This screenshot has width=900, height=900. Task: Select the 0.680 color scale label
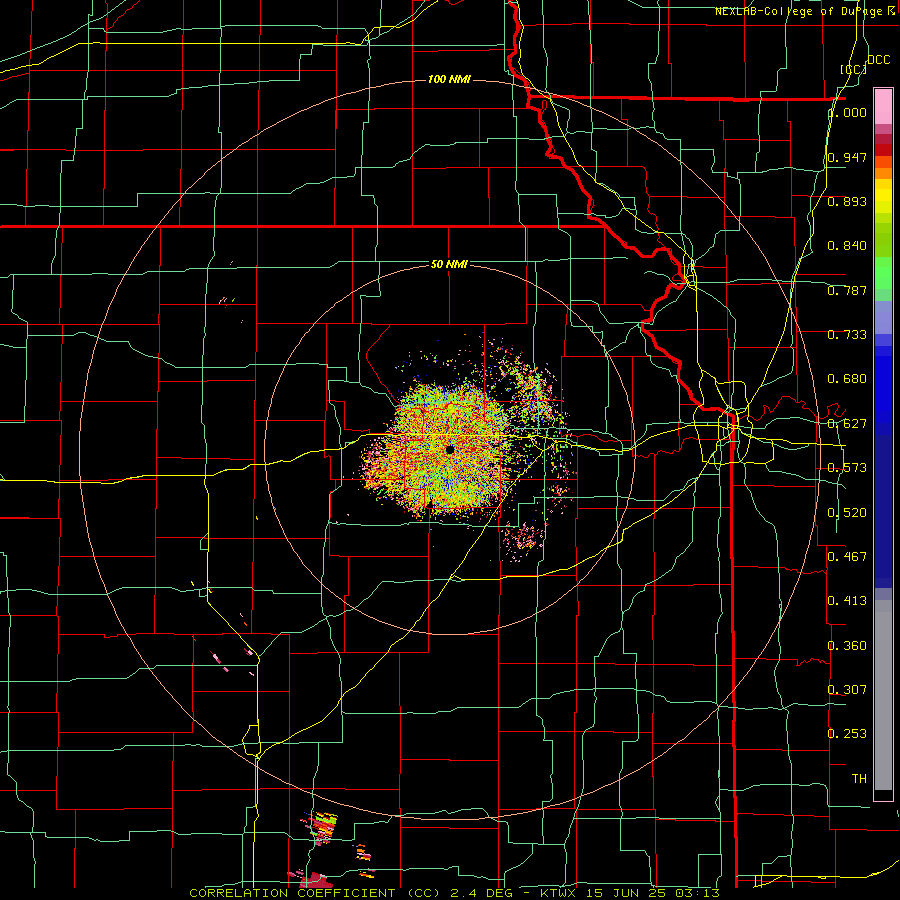(847, 379)
